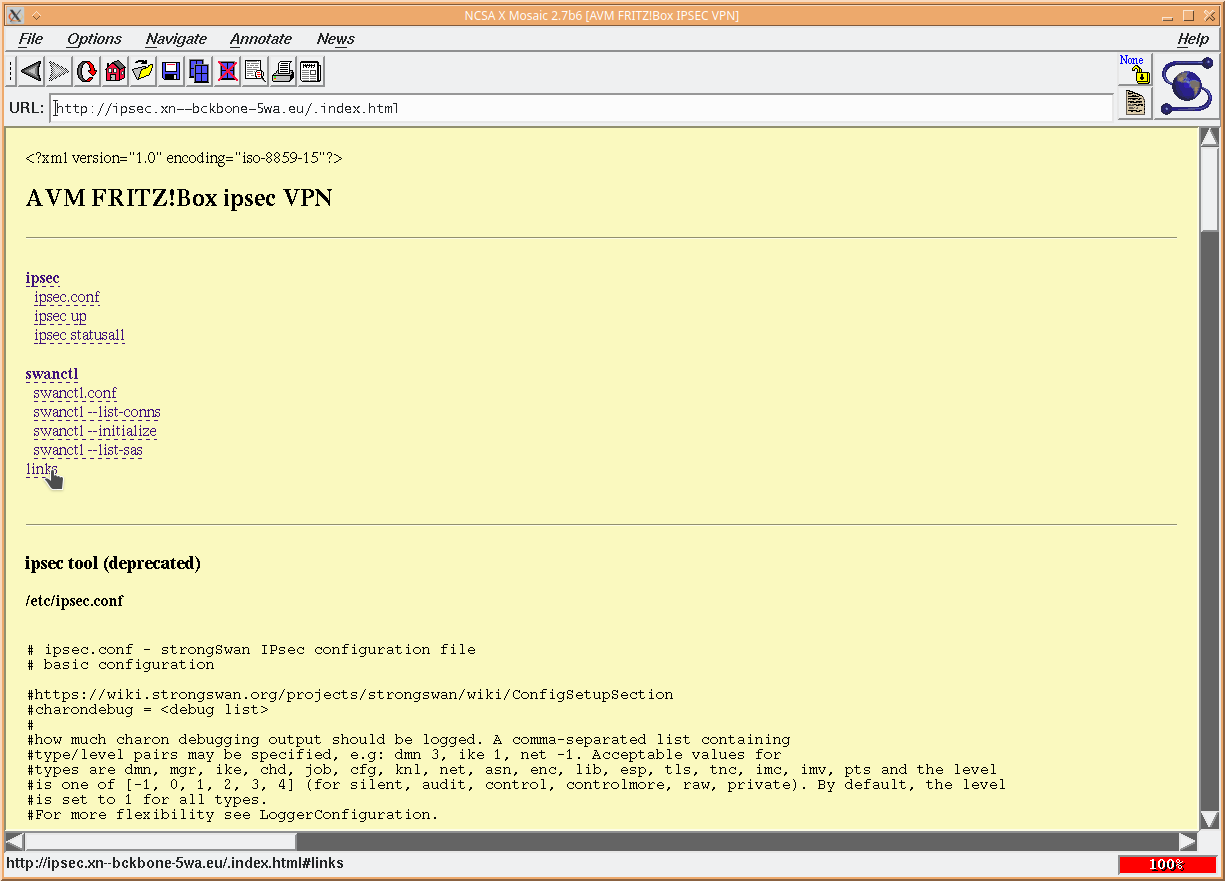The image size is (1225, 881).
Task: Focus the URL address input field
Action: click(582, 107)
